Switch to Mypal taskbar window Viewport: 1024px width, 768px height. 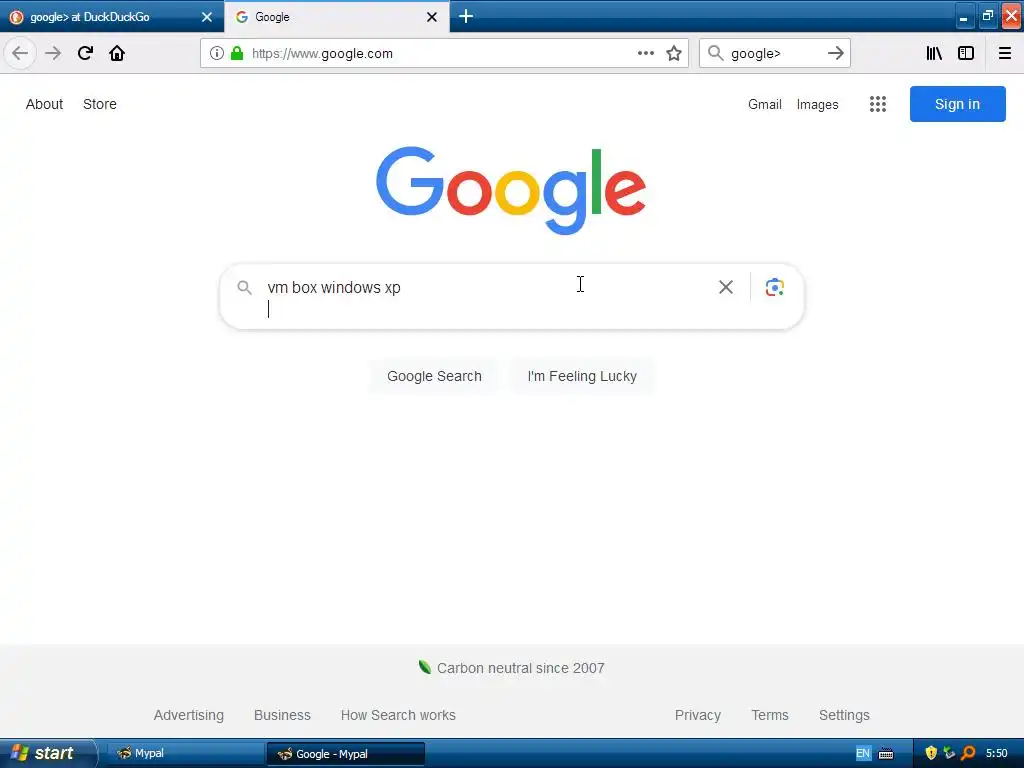(x=185, y=753)
